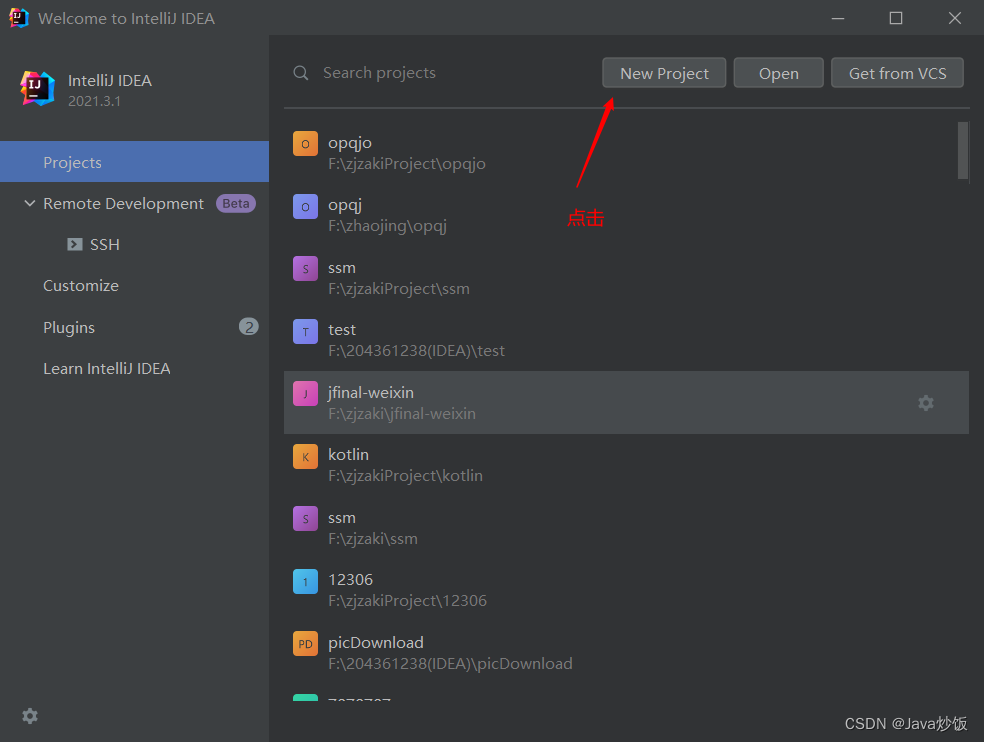
Task: Click path F:\204361238(IDEA)\test
Action: click(416, 351)
